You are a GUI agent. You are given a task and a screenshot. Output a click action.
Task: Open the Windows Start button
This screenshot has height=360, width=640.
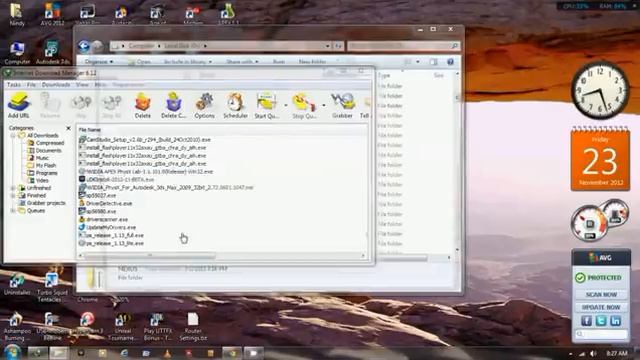click(x=12, y=352)
